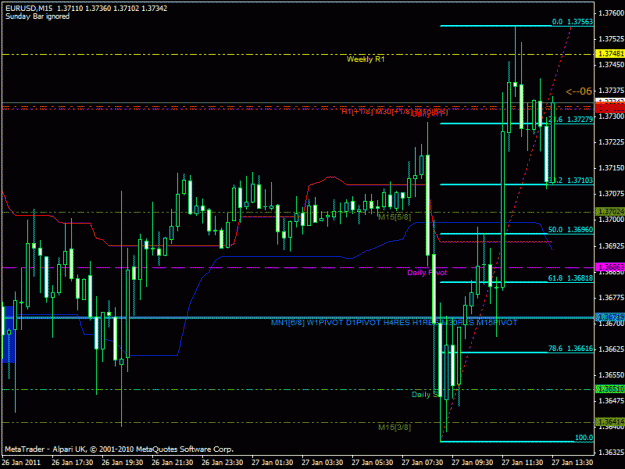
Task: Select the red dotted Fibonacci trend line
Action: point(507,234)
